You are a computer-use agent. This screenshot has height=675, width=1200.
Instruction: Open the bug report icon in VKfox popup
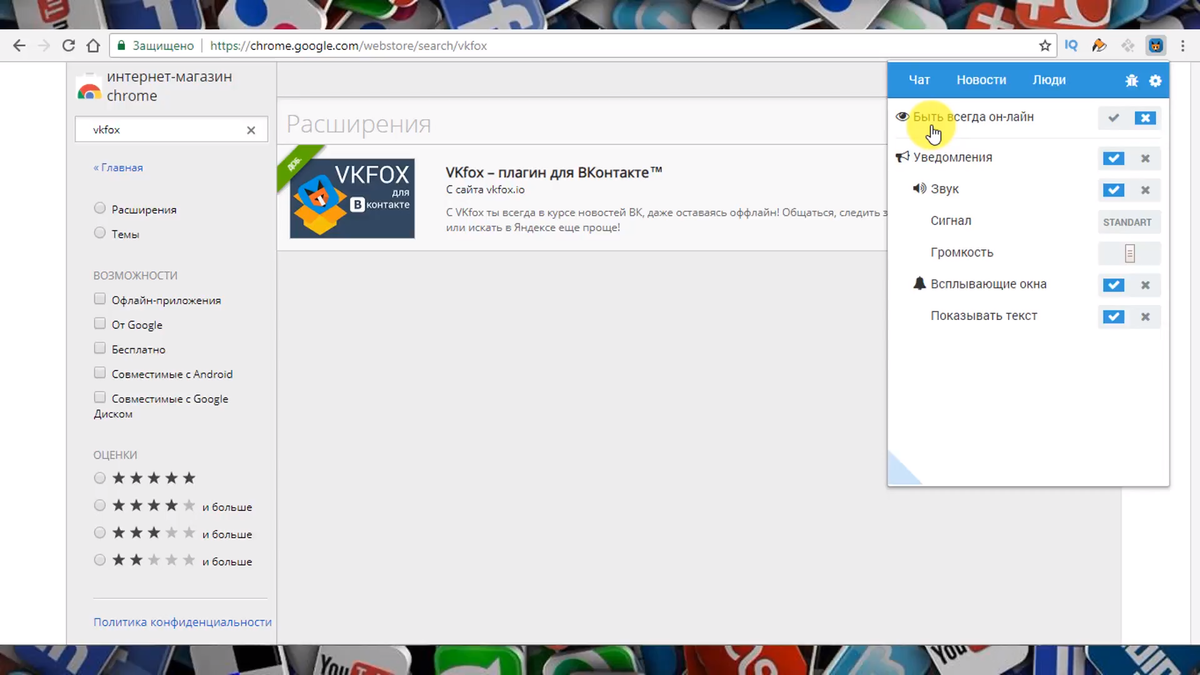(1132, 80)
